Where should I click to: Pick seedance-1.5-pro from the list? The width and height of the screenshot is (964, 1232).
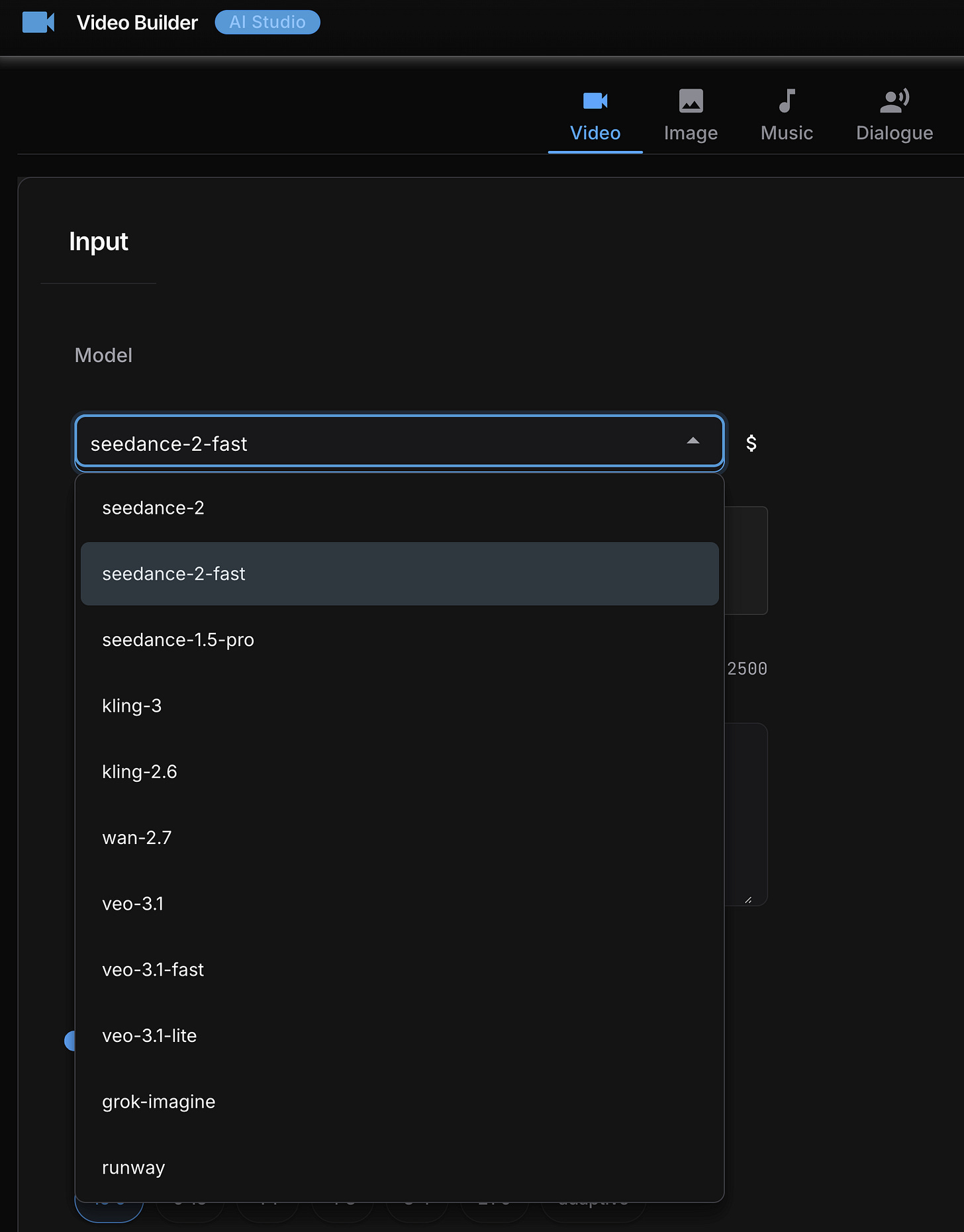point(399,640)
